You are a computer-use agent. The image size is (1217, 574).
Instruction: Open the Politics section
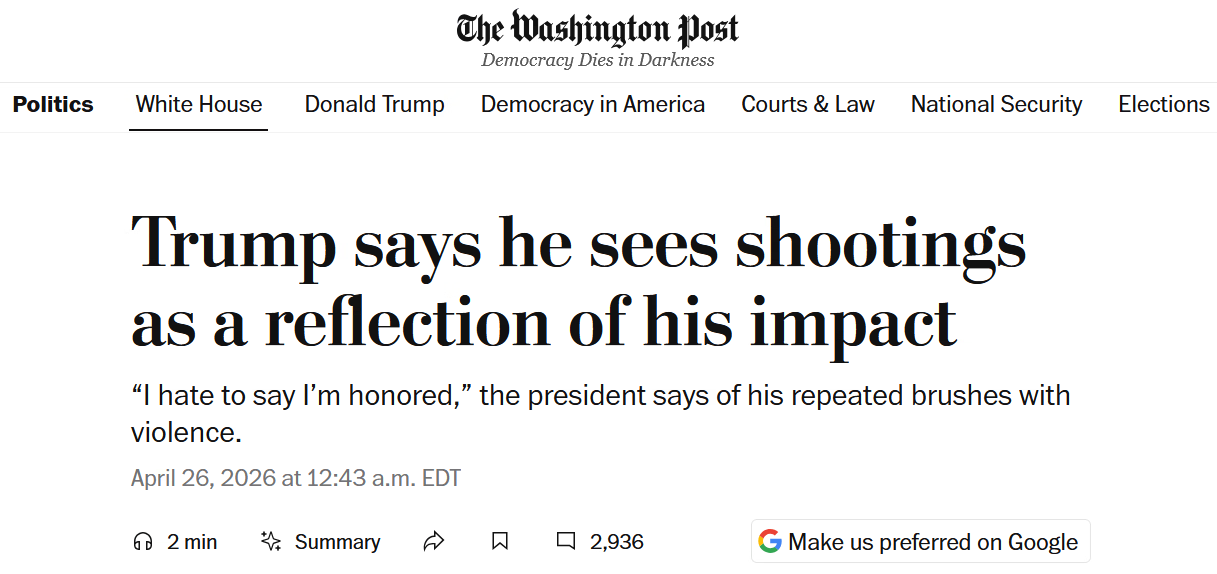53,104
